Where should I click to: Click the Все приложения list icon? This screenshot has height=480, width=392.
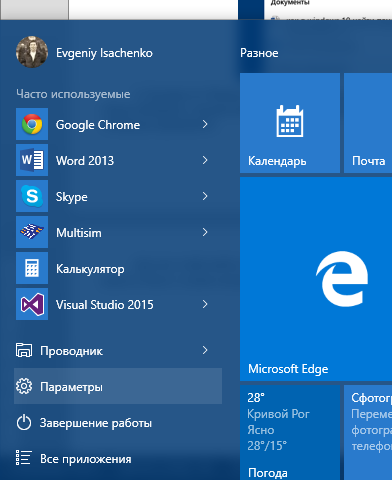[24, 458]
